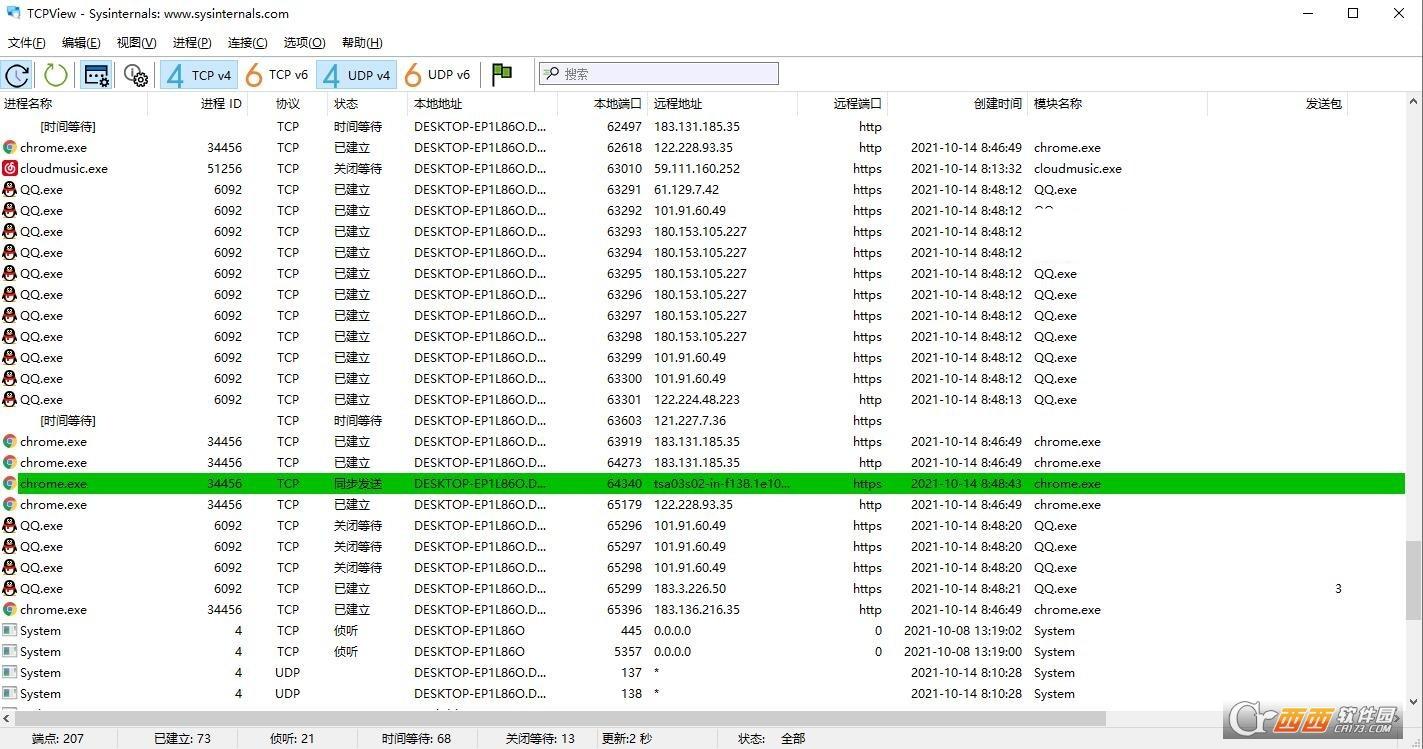Viewport: 1423px width, 749px height.
Task: Click QQ penguin icon on port 63300 row
Action: point(10,378)
